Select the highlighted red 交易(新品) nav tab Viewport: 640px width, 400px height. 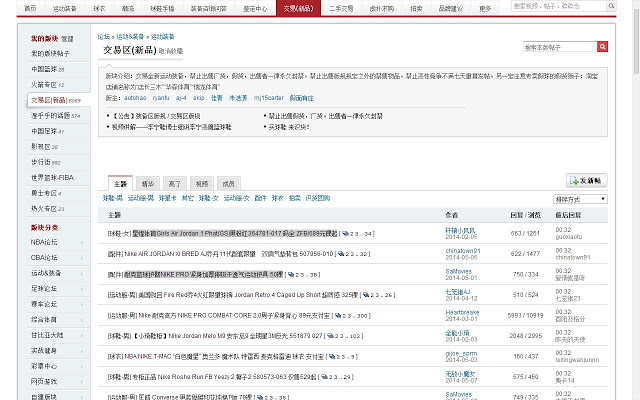point(298,8)
